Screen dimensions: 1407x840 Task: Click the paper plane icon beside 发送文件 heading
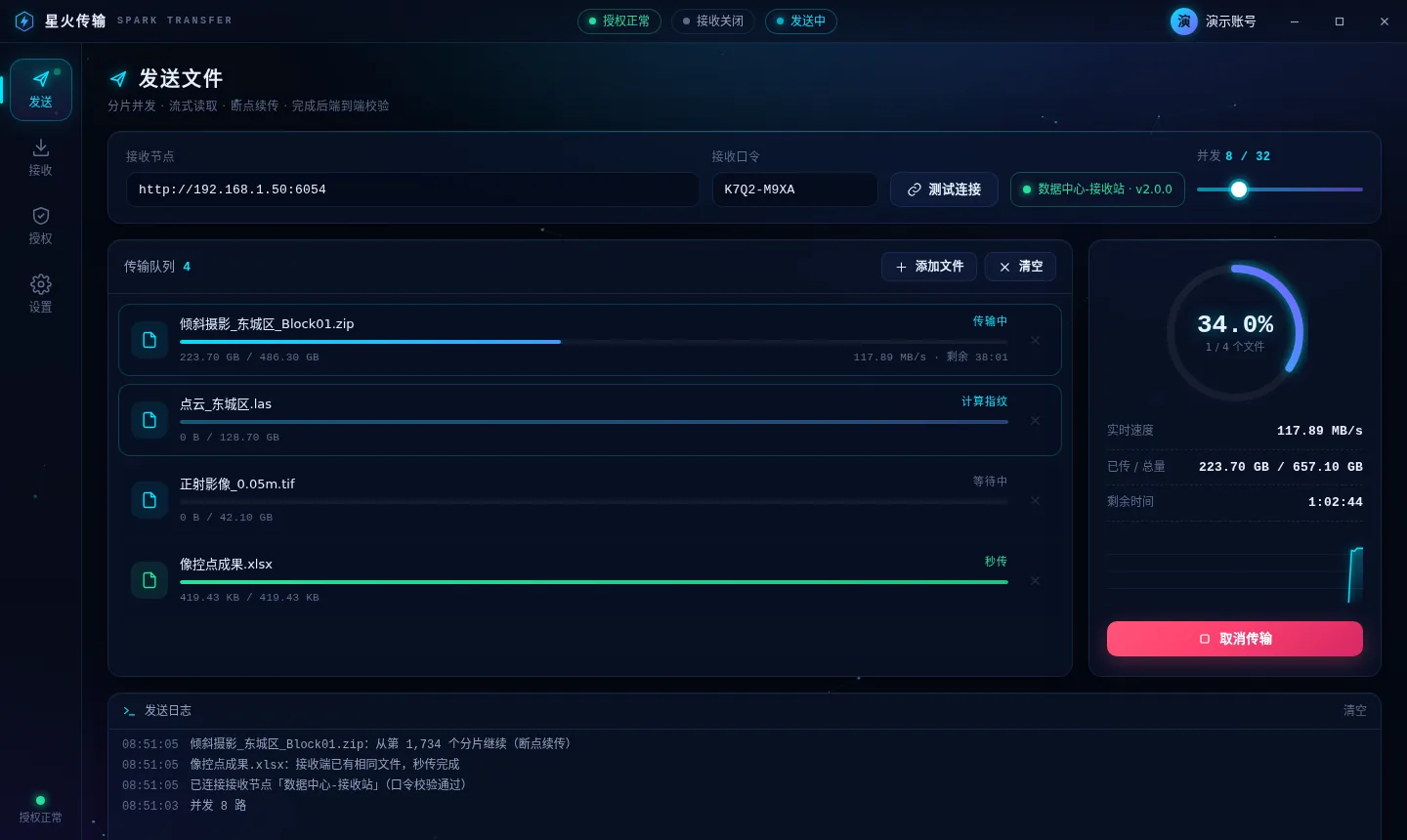click(118, 79)
